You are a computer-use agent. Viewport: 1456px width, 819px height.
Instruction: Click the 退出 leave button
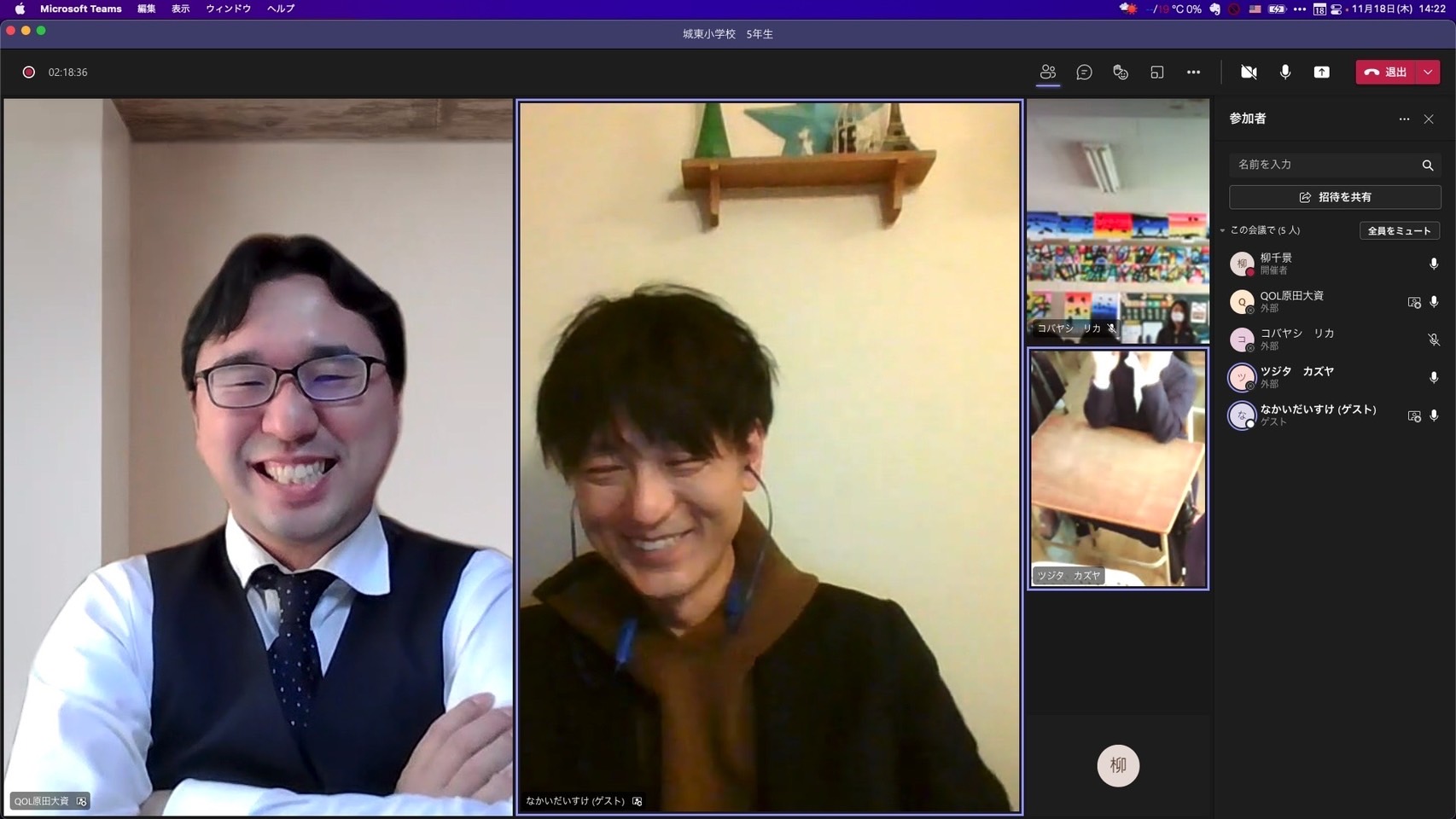[x=1386, y=73]
